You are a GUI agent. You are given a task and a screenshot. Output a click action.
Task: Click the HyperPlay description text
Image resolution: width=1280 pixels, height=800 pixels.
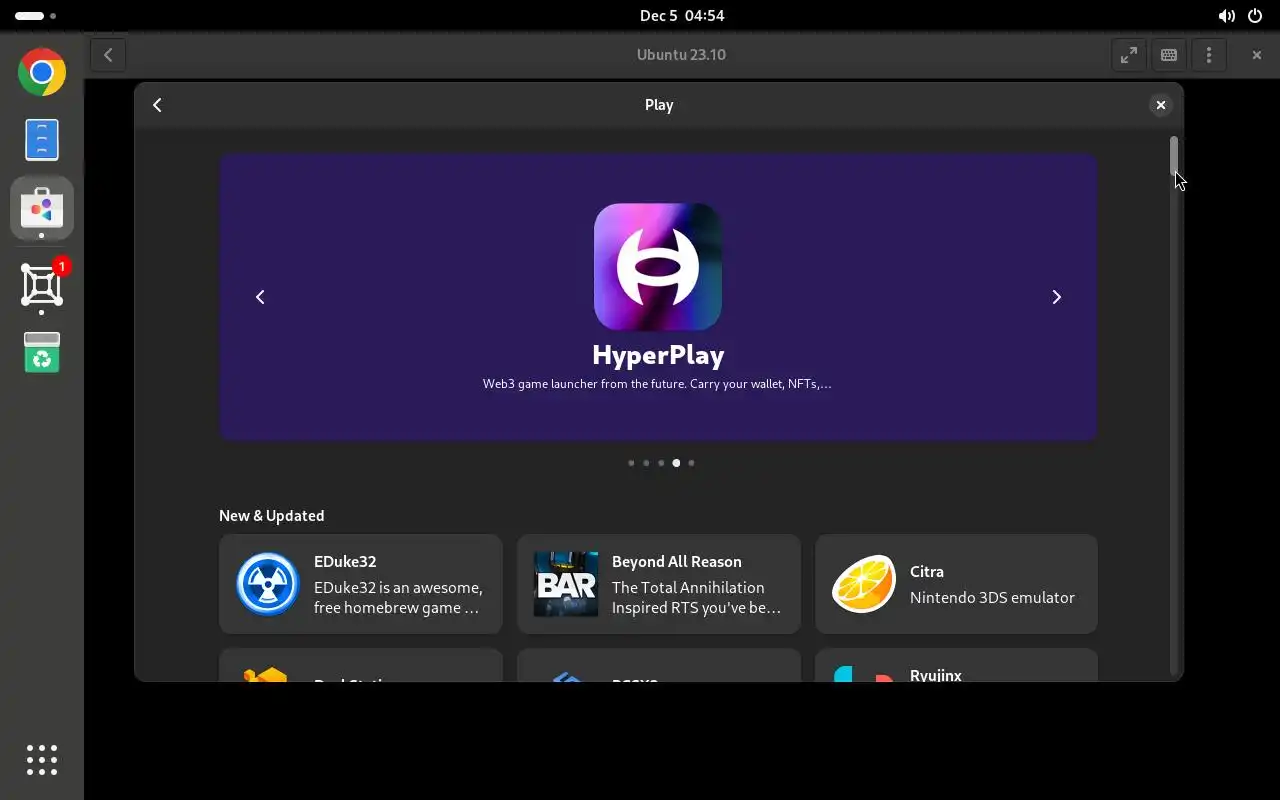tap(657, 384)
